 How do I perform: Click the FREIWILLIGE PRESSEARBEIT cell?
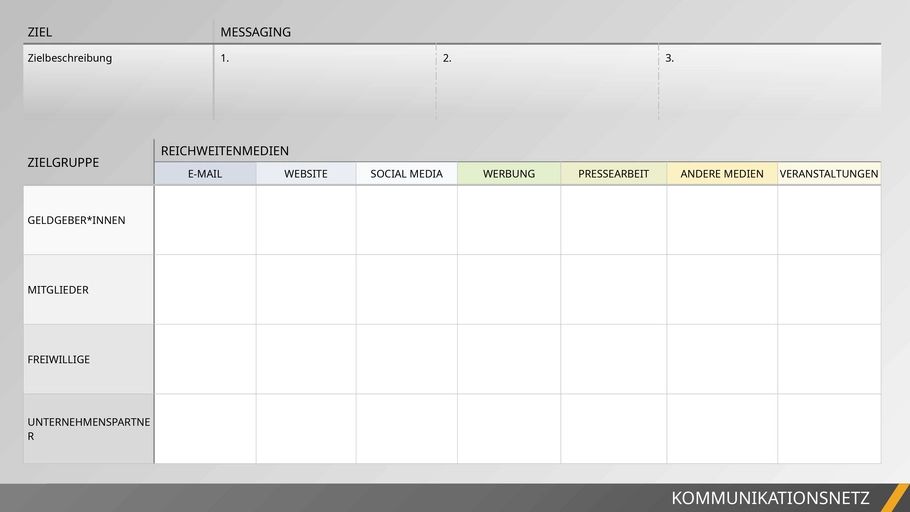tap(613, 359)
